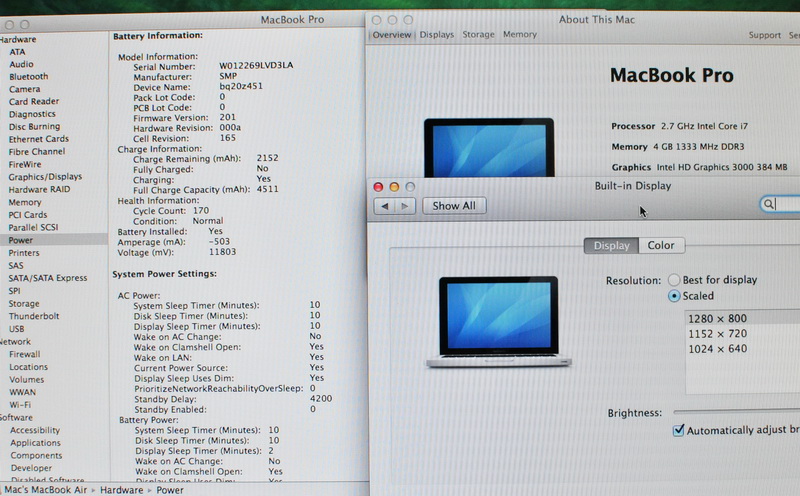Click Show All button
The height and width of the screenshot is (496, 800).
454,206
